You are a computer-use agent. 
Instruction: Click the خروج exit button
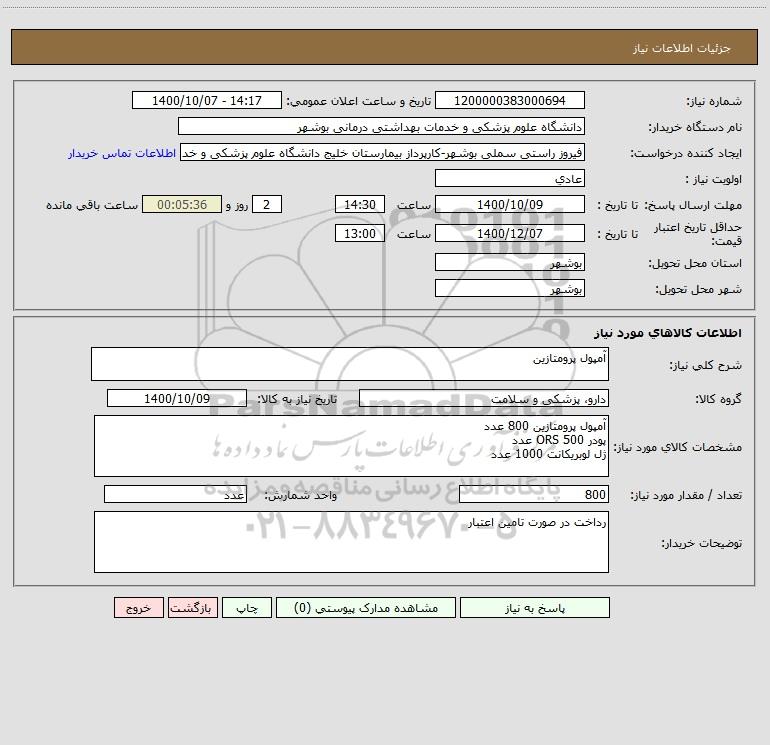138,607
